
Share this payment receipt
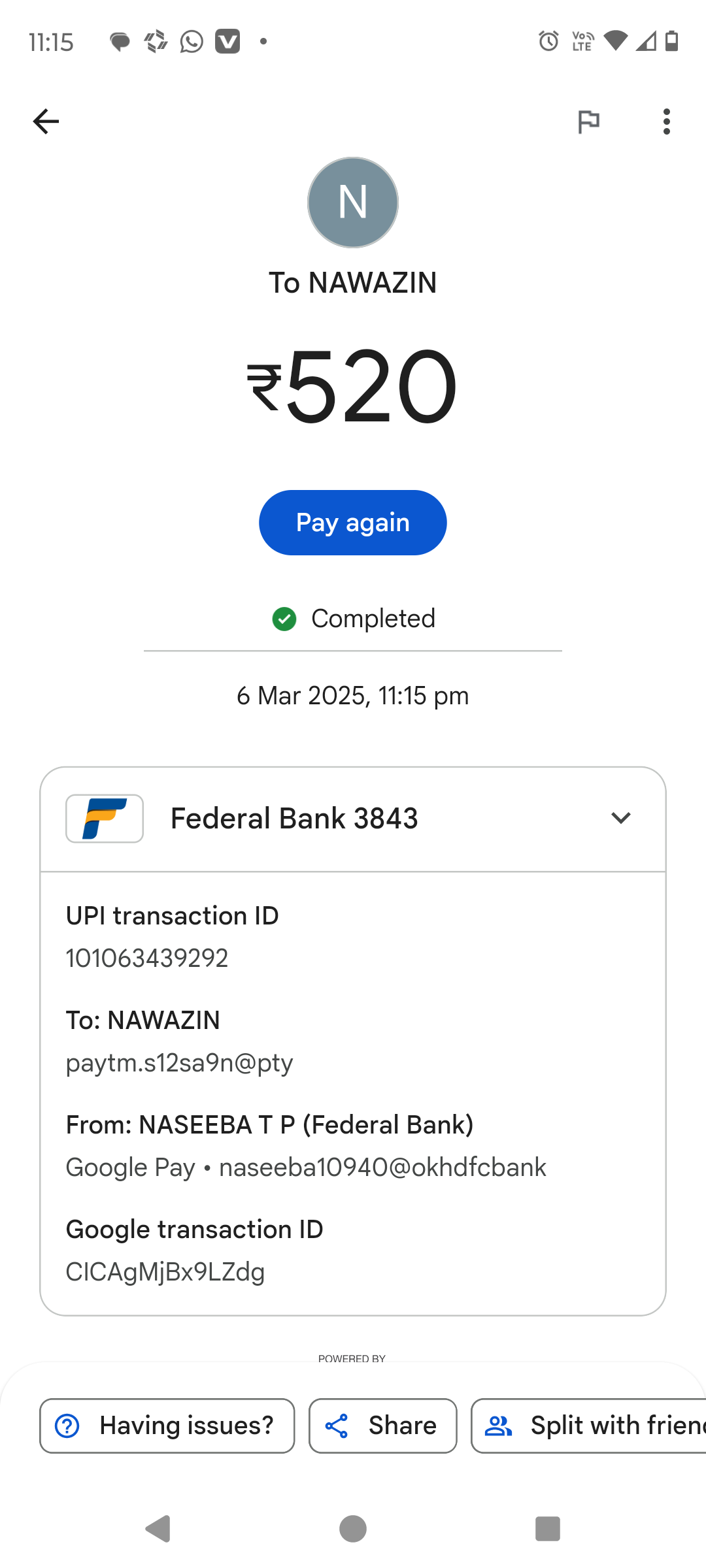tap(383, 1426)
